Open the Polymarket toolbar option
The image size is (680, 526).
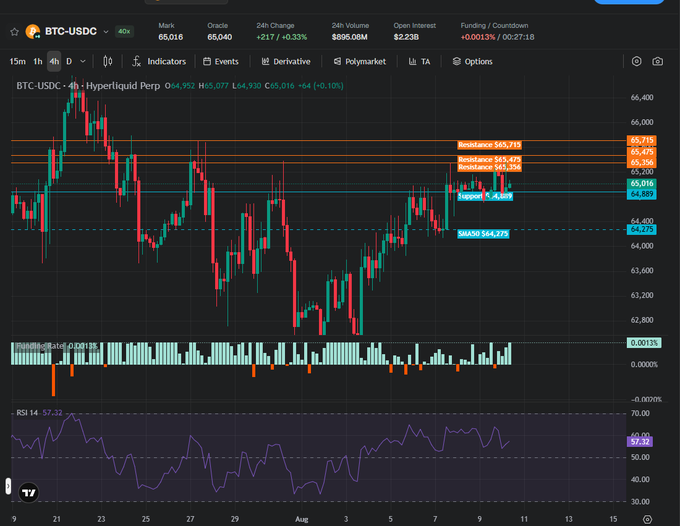coord(360,62)
